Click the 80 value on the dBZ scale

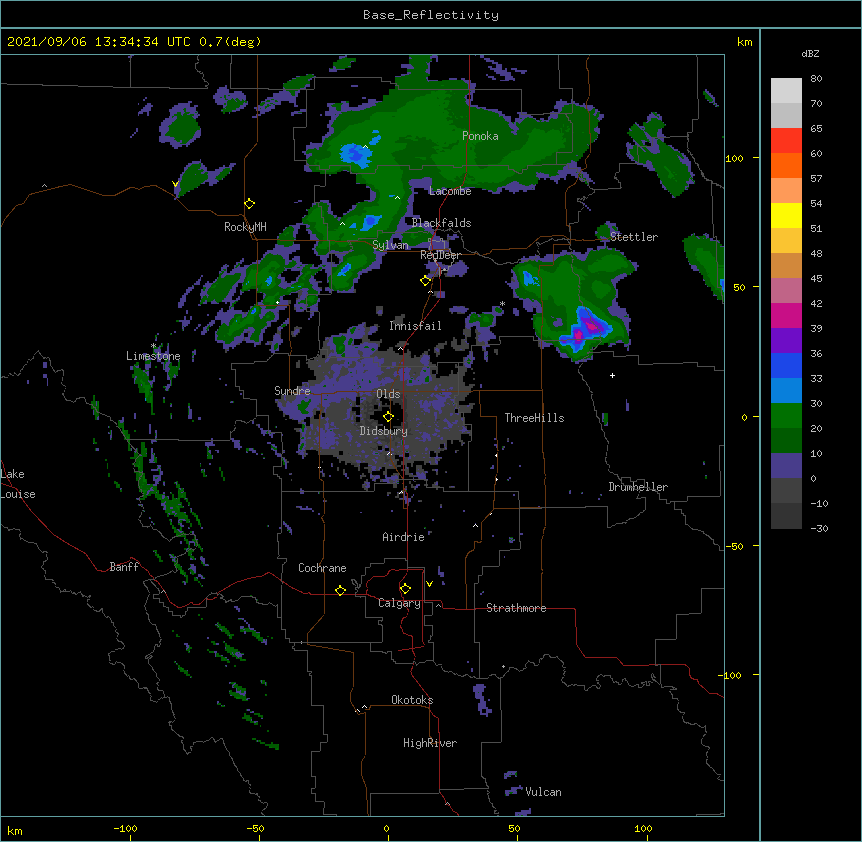[816, 79]
